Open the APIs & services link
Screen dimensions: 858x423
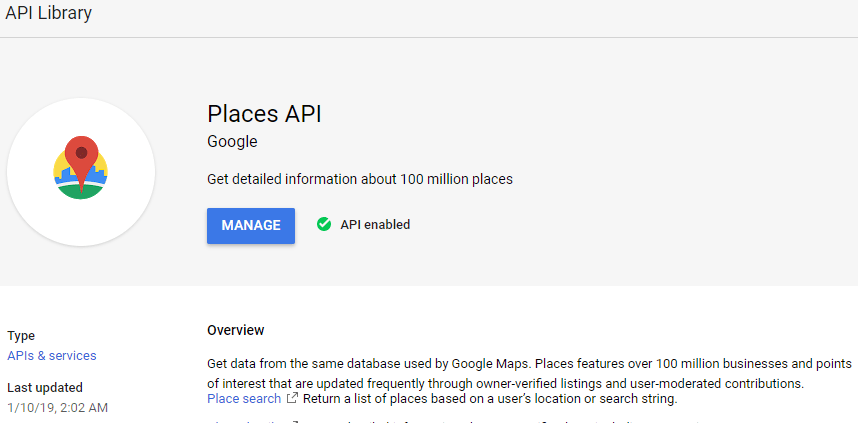[52, 355]
